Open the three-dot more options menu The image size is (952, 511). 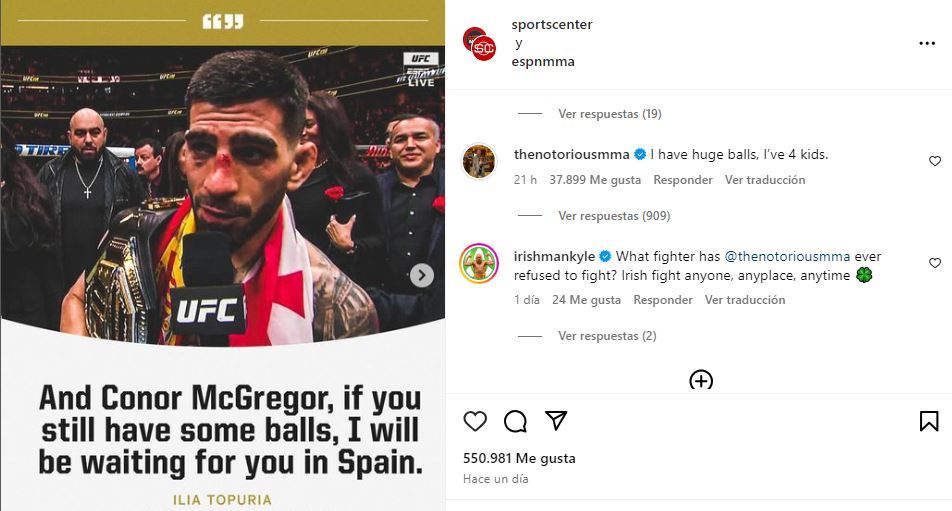[926, 43]
